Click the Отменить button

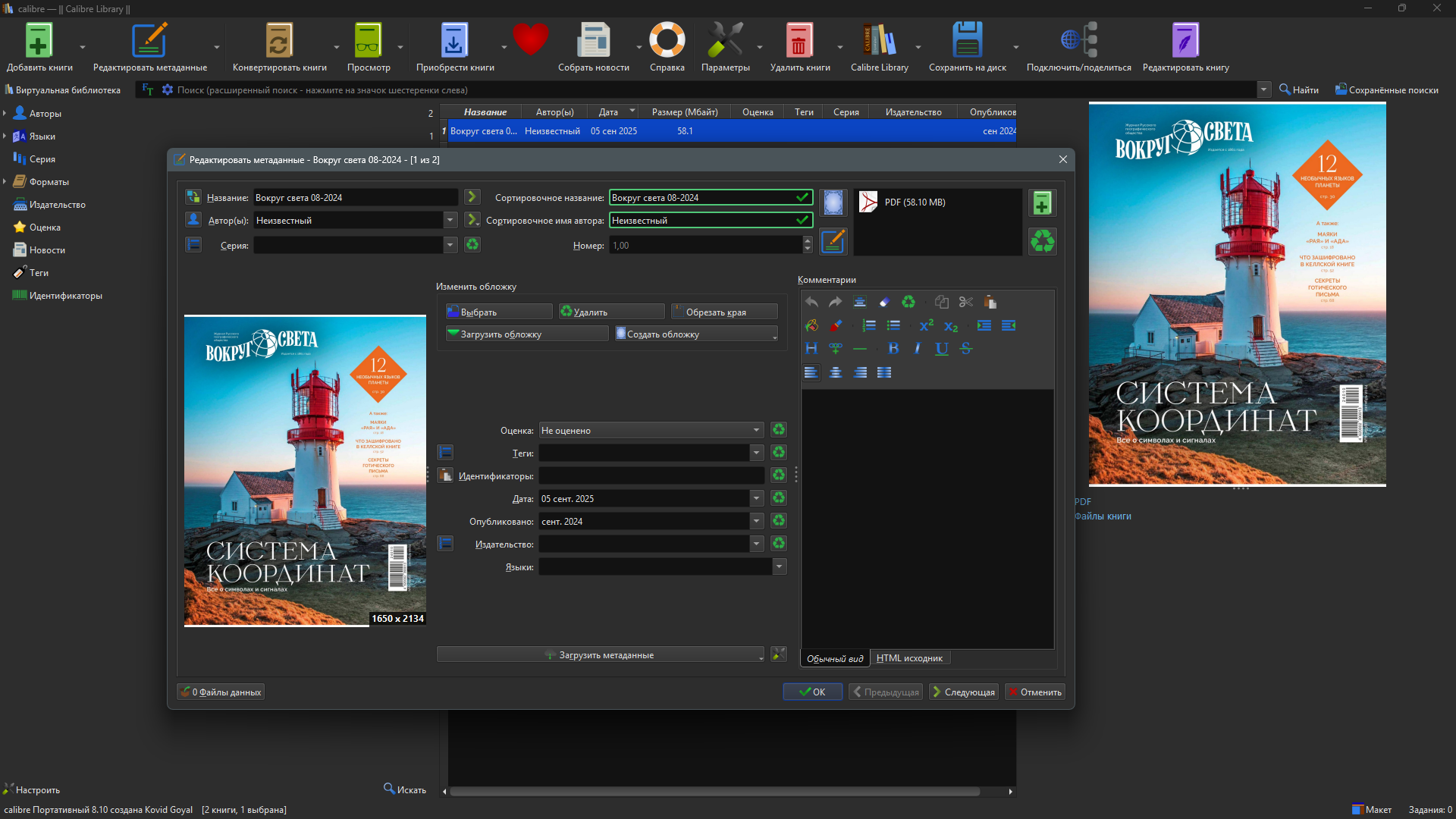click(x=1034, y=692)
